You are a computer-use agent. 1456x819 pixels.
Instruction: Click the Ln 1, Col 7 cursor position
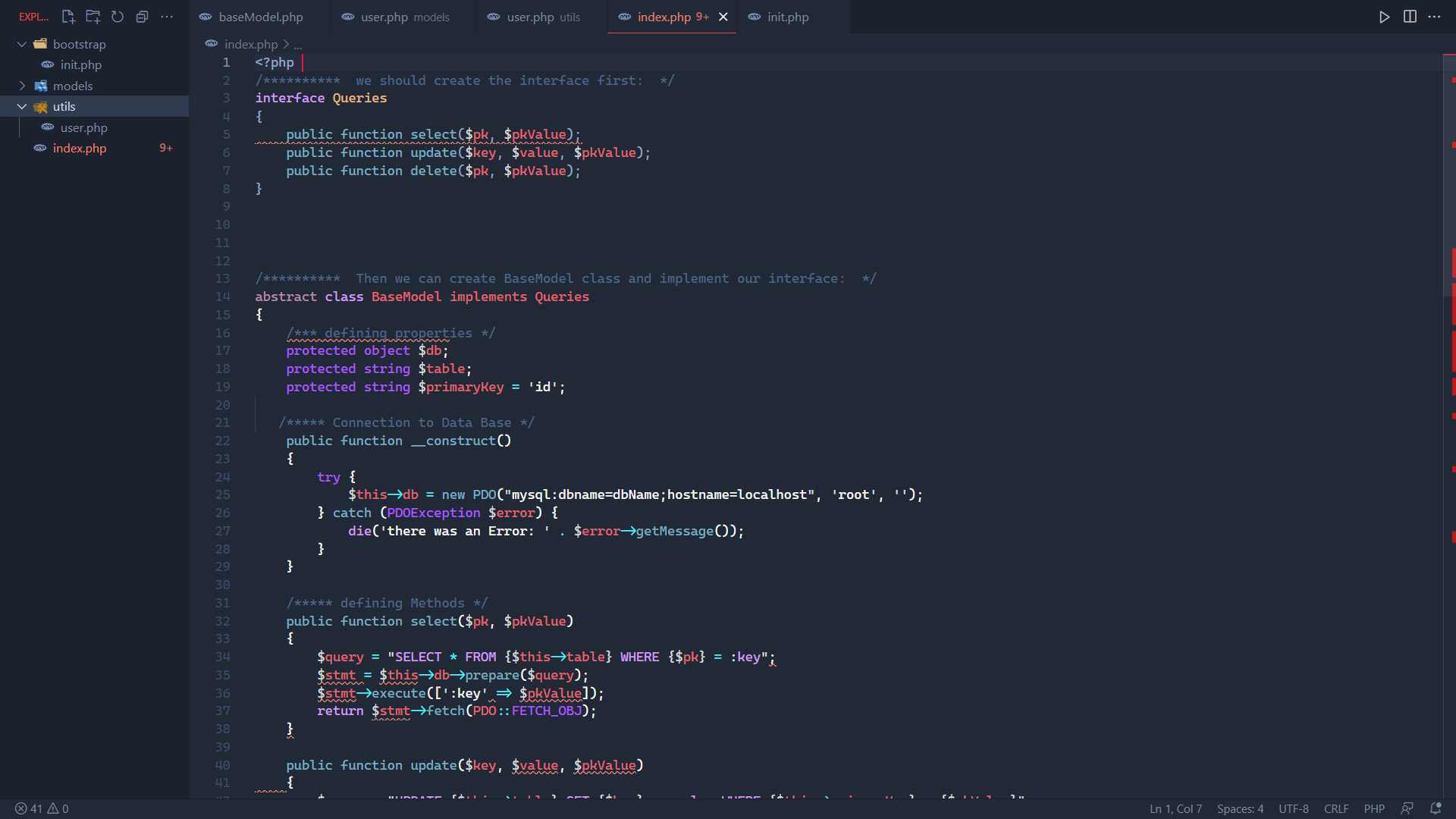point(1175,808)
